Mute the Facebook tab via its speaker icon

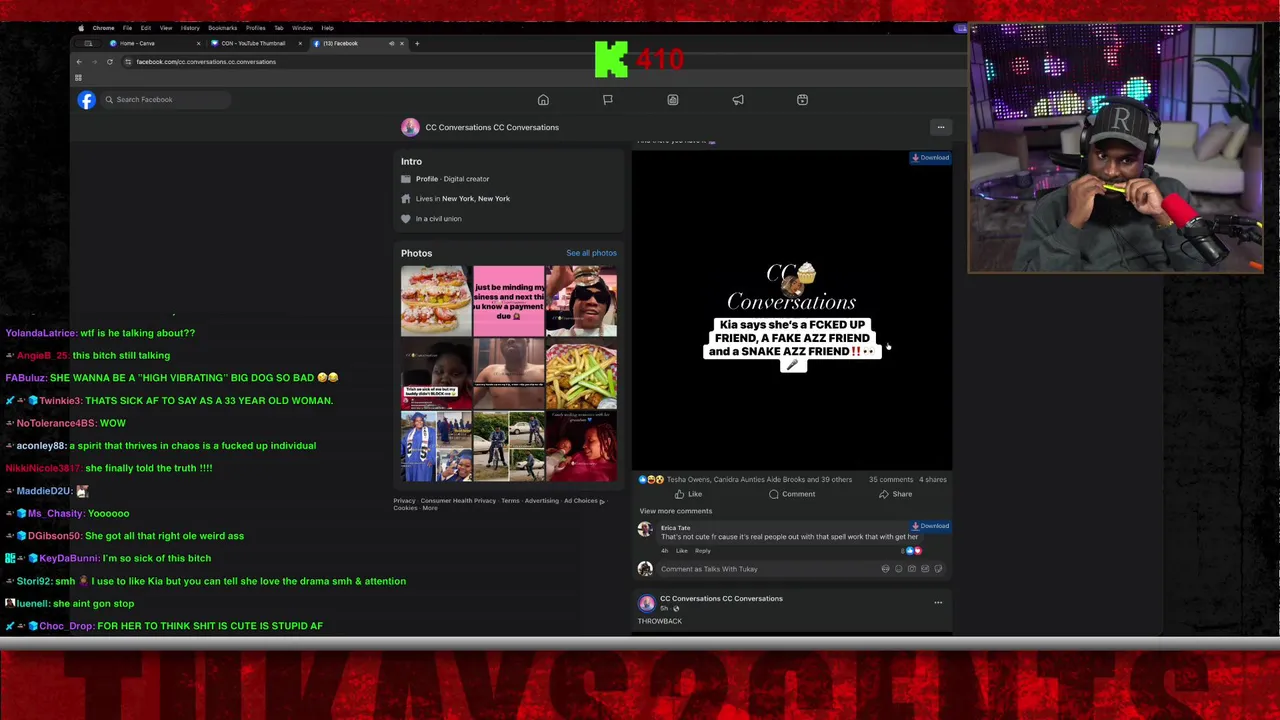click(391, 43)
